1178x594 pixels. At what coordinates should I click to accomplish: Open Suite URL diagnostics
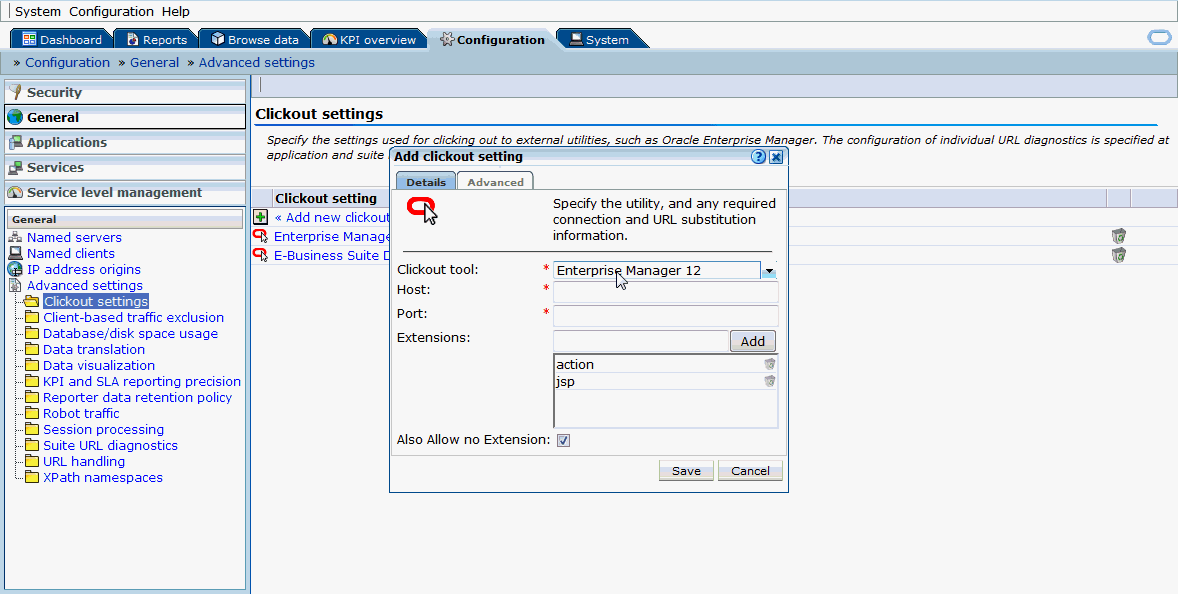(110, 445)
